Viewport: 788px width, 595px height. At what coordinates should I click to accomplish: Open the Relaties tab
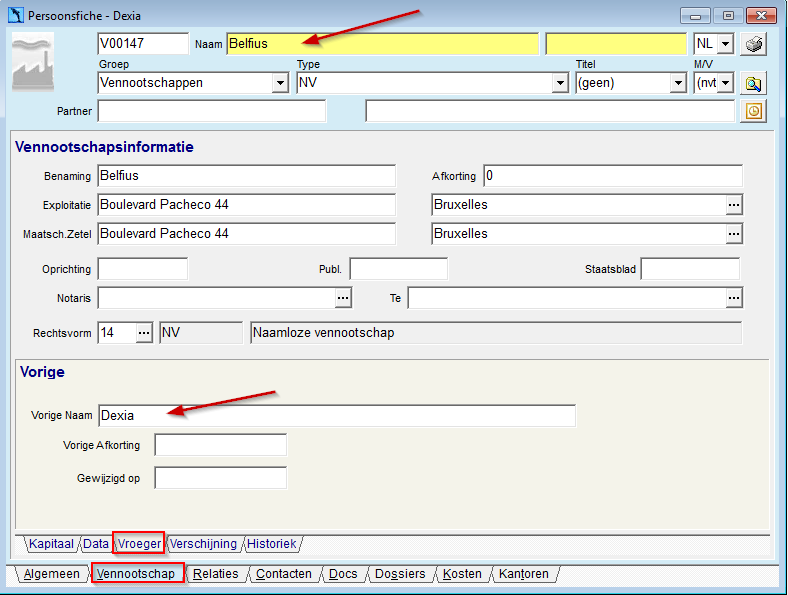pos(216,574)
